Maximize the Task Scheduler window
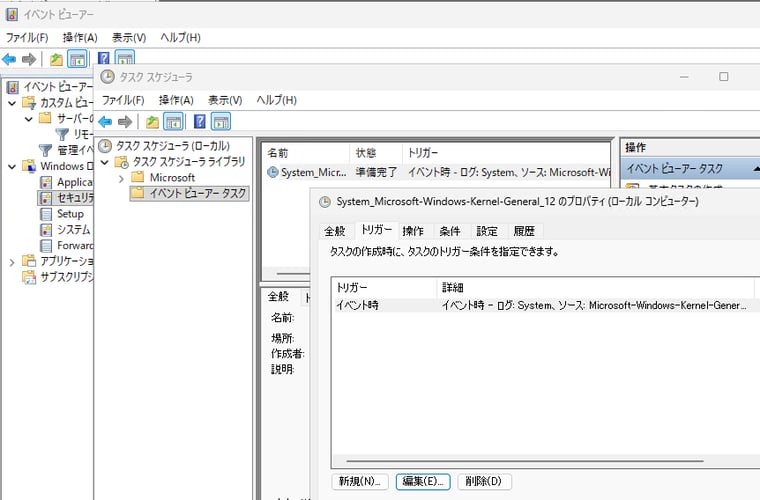Screen dimensions: 760x500 tap(724, 77)
